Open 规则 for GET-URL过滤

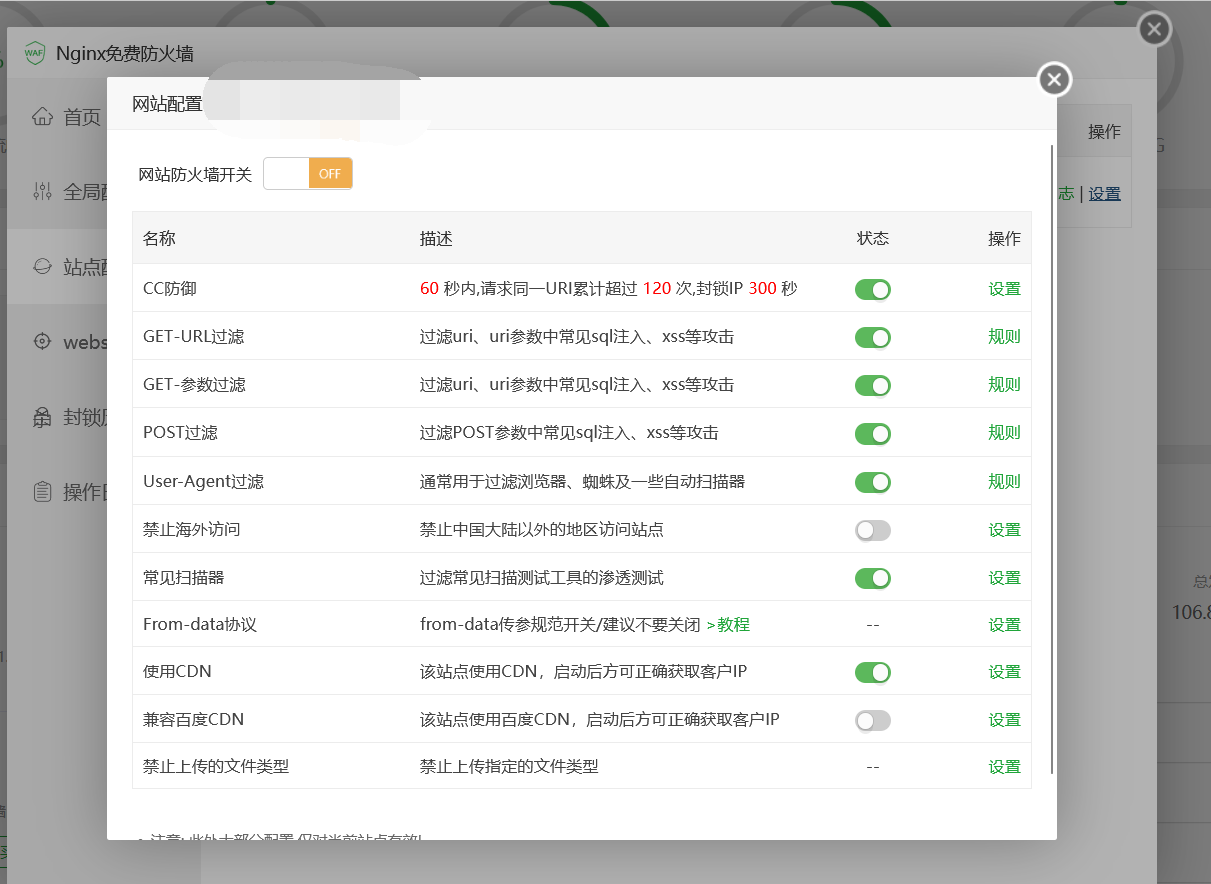click(x=1005, y=337)
